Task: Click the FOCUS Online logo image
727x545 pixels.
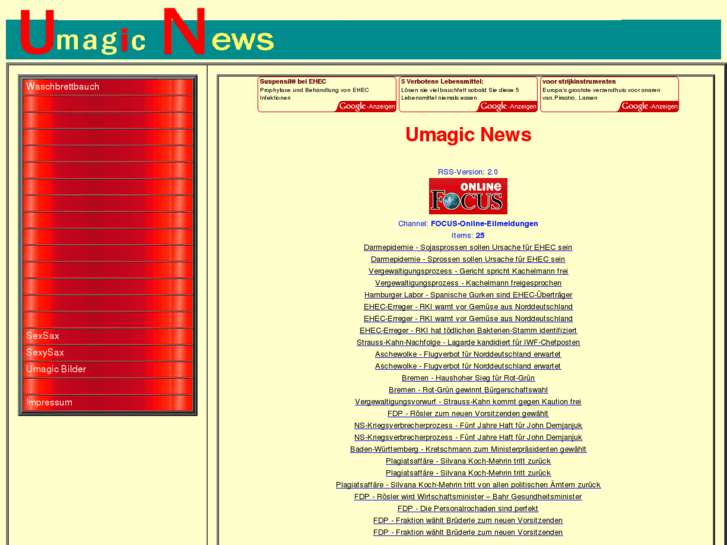Action: [x=468, y=196]
